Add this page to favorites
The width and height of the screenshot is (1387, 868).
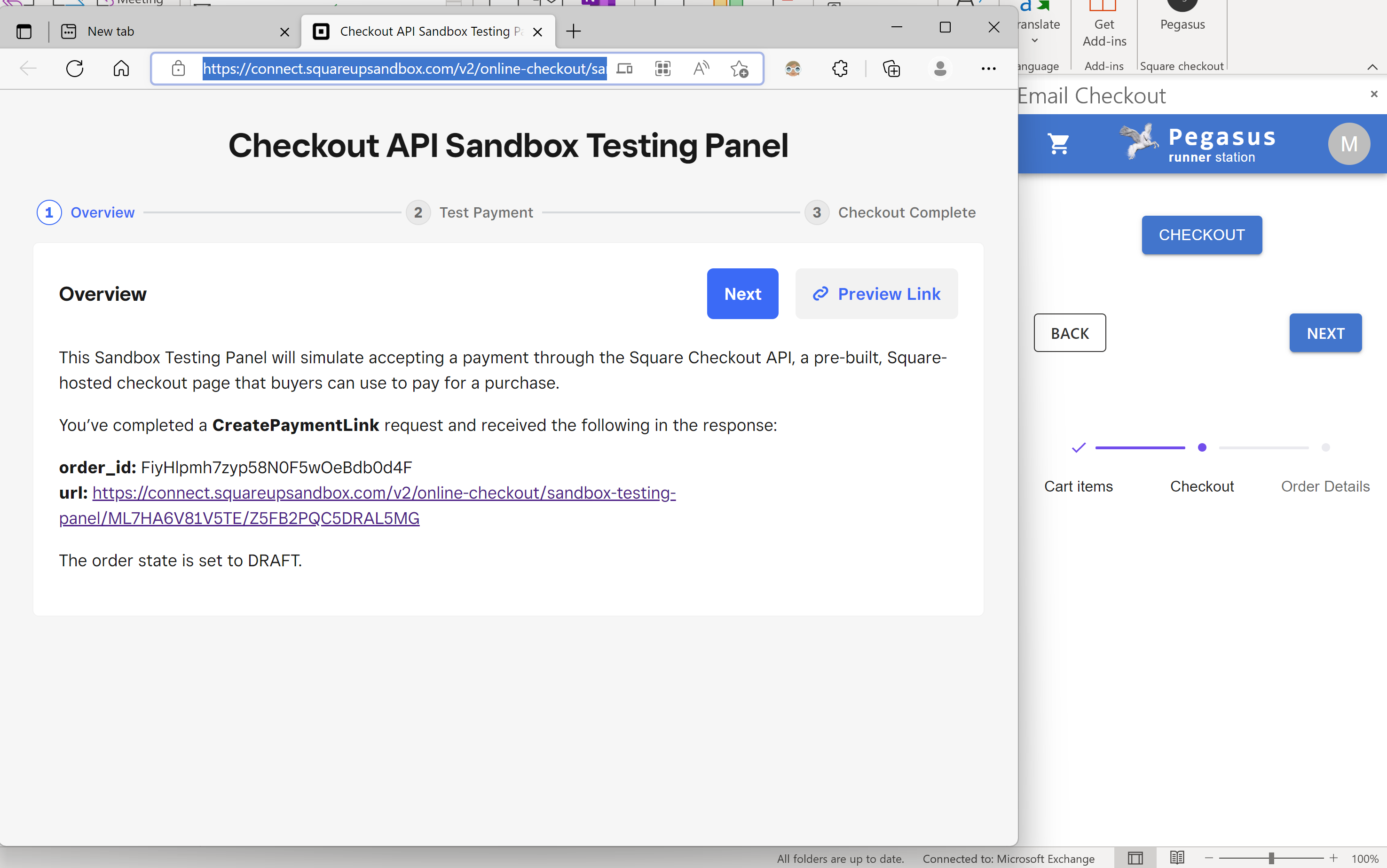point(739,69)
